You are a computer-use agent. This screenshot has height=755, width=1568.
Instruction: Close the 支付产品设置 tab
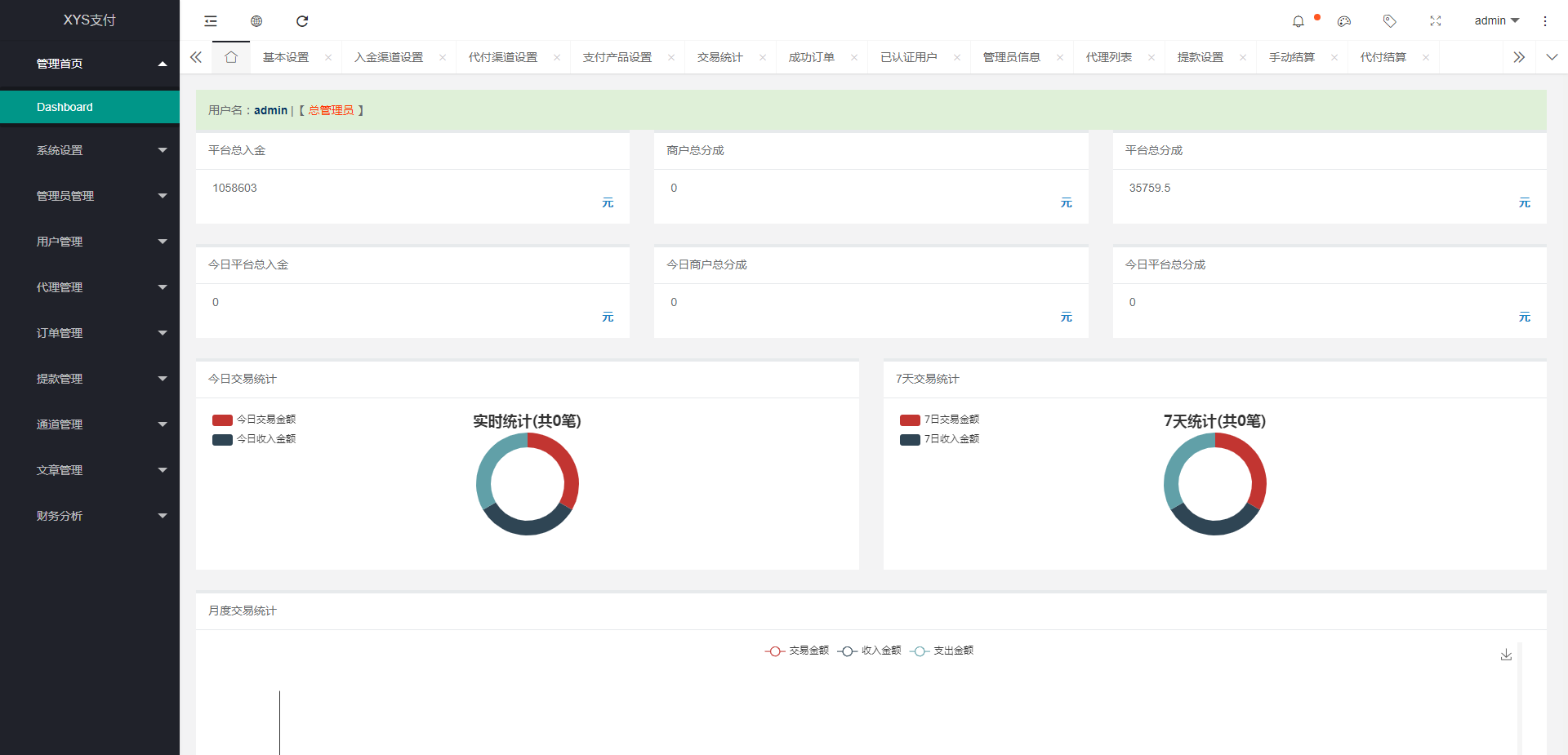coord(671,57)
